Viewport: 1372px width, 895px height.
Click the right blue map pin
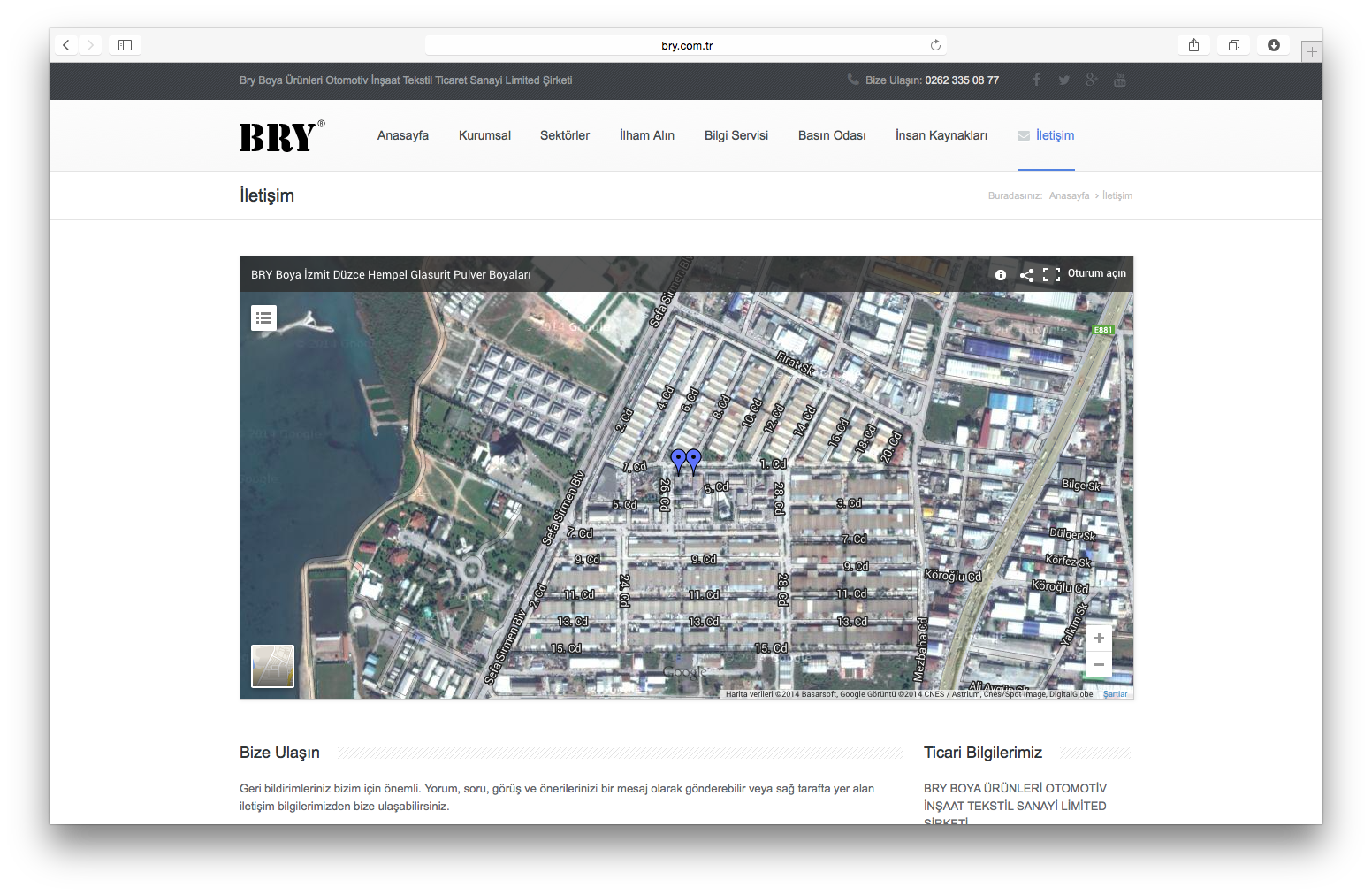pyautogui.click(x=694, y=460)
